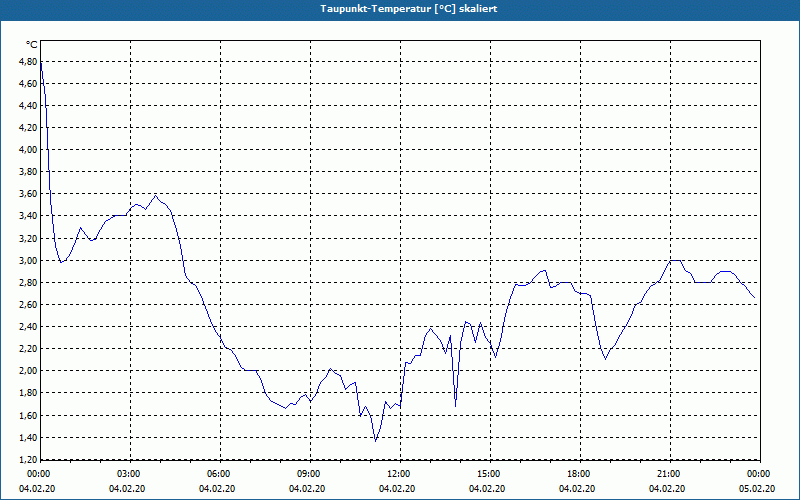Click the 4,00 y-axis value
Viewport: 800px width, 500px height.
click(x=28, y=149)
